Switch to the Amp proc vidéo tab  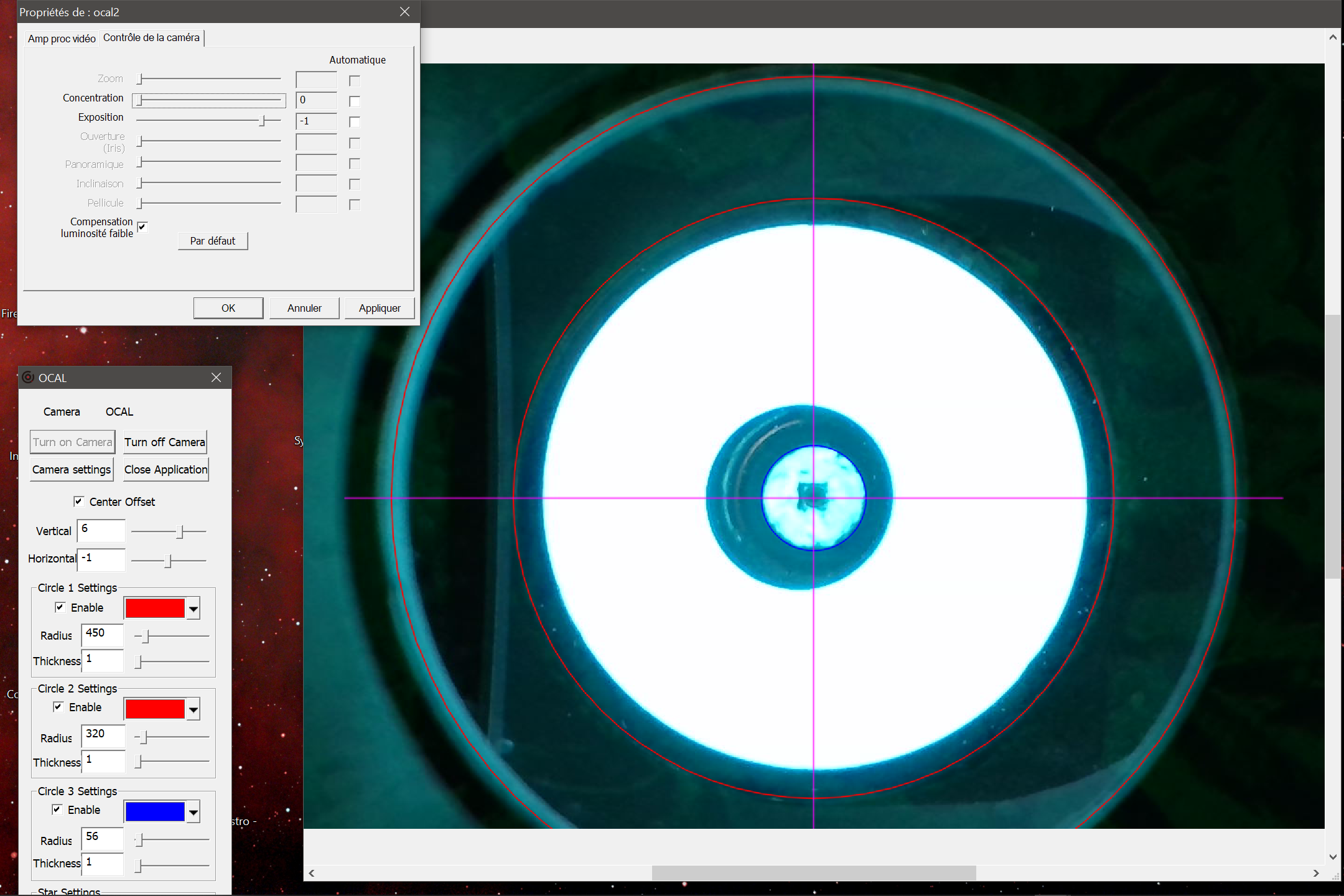click(62, 39)
